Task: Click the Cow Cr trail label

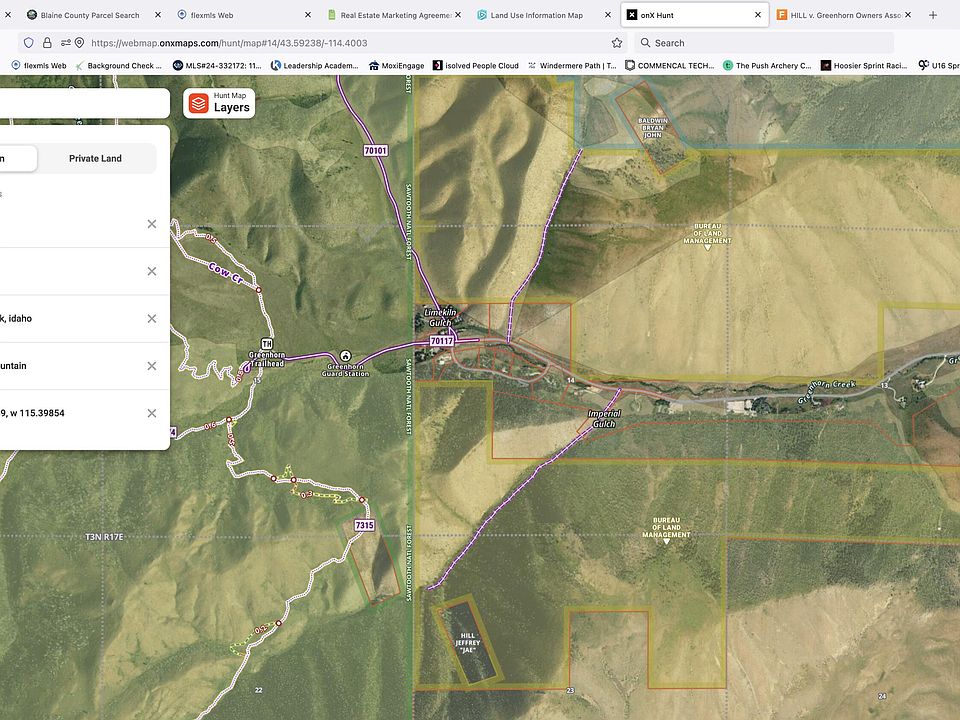Action: pos(226,272)
